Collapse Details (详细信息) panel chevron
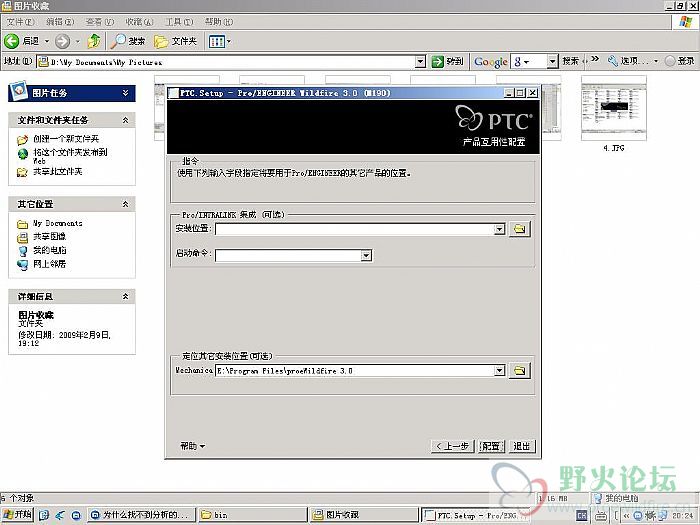This screenshot has width=700, height=525. coord(125,296)
